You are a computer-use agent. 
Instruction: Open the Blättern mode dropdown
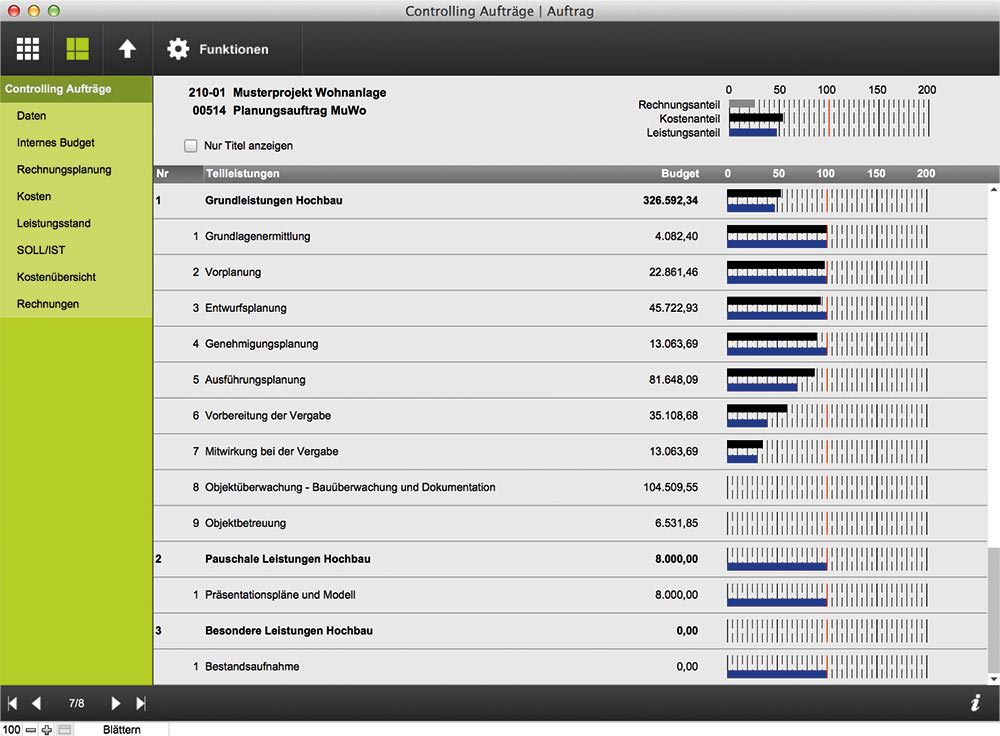click(x=122, y=730)
